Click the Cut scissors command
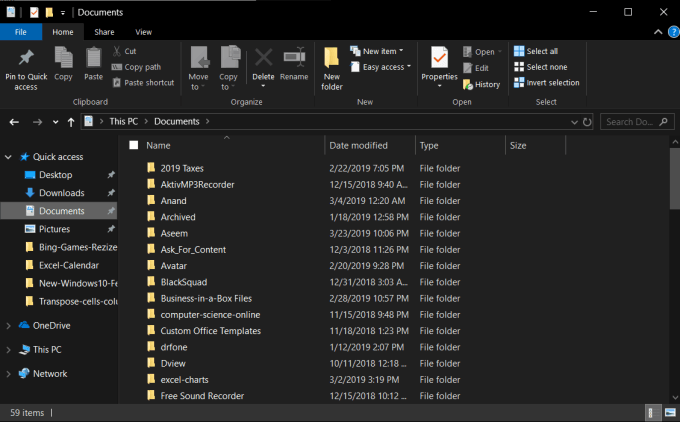 click(124, 51)
